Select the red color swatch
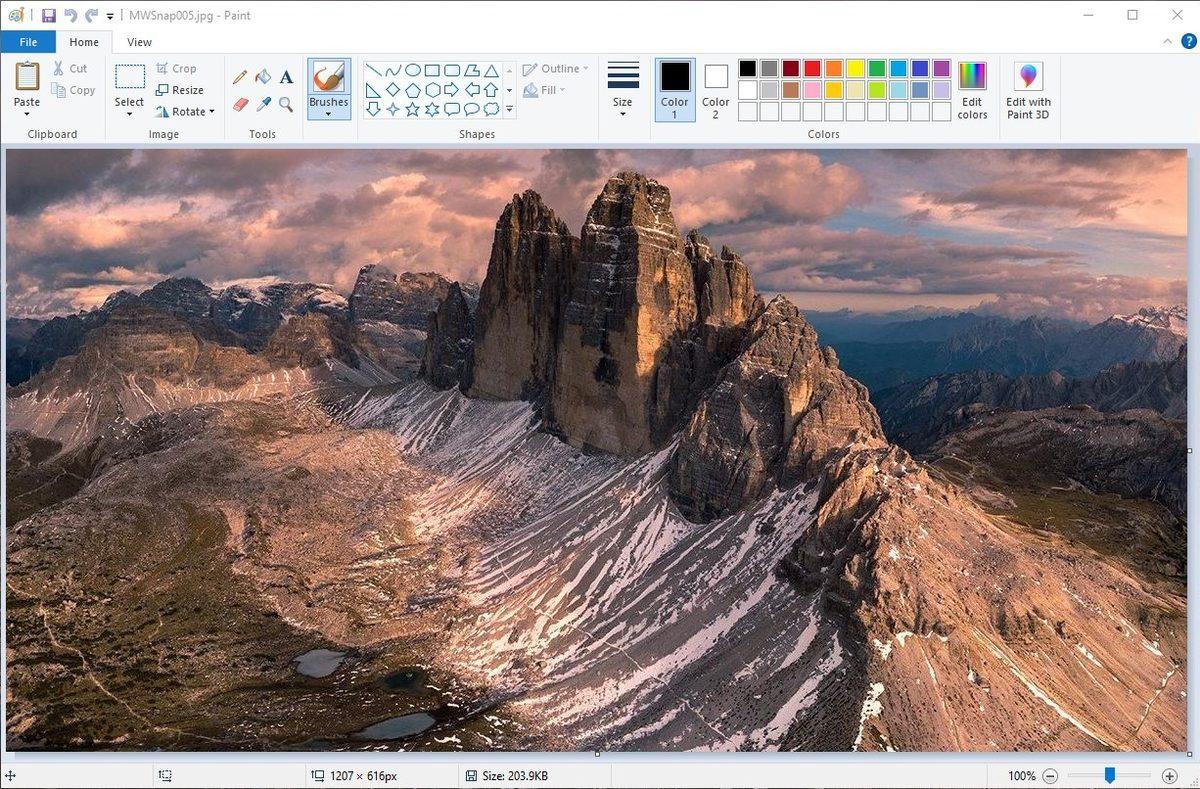The image size is (1200, 789). [810, 68]
